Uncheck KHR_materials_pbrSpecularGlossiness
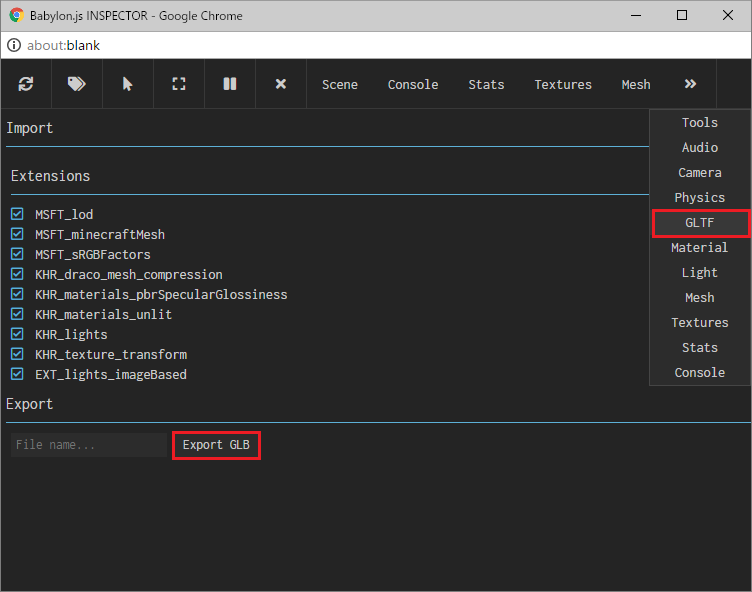The width and height of the screenshot is (752, 592). point(17,294)
